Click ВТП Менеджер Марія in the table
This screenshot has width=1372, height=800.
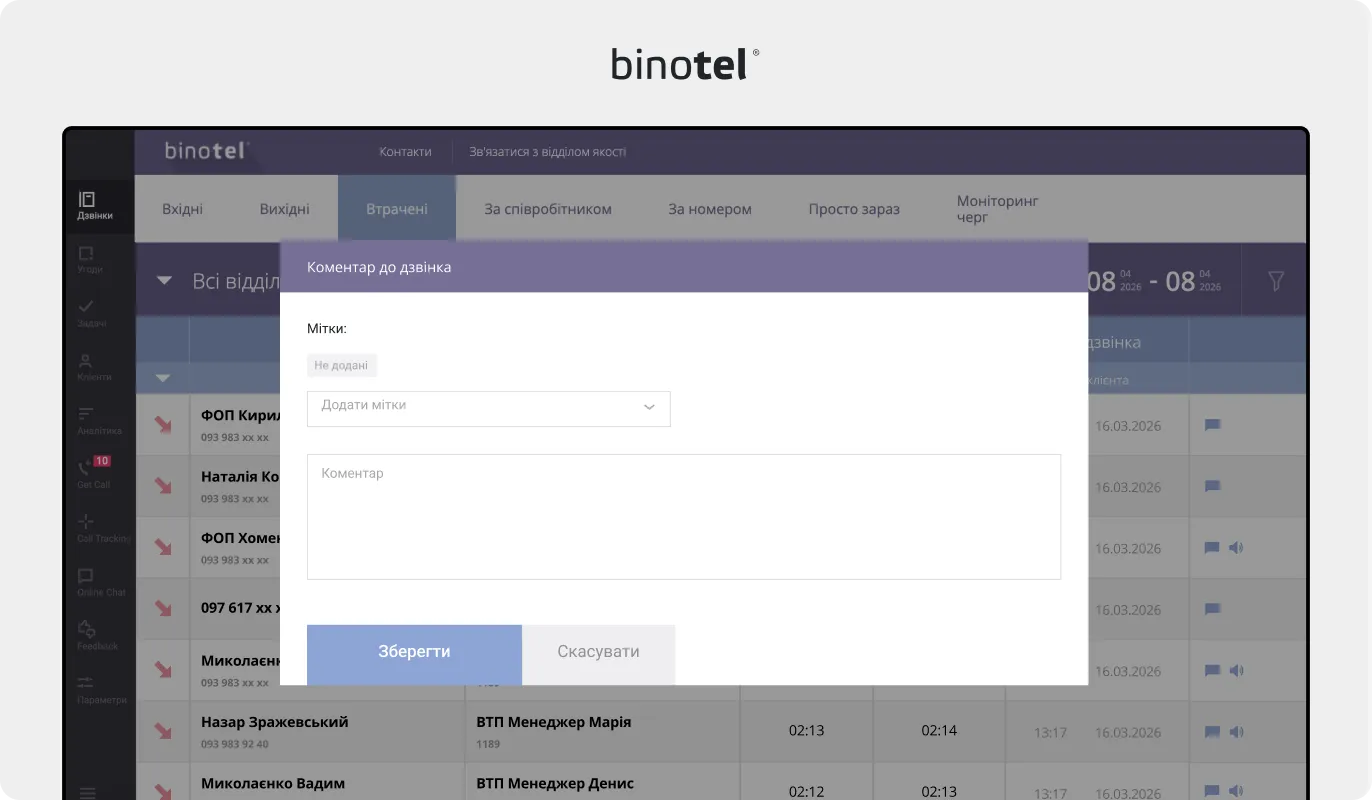point(554,722)
